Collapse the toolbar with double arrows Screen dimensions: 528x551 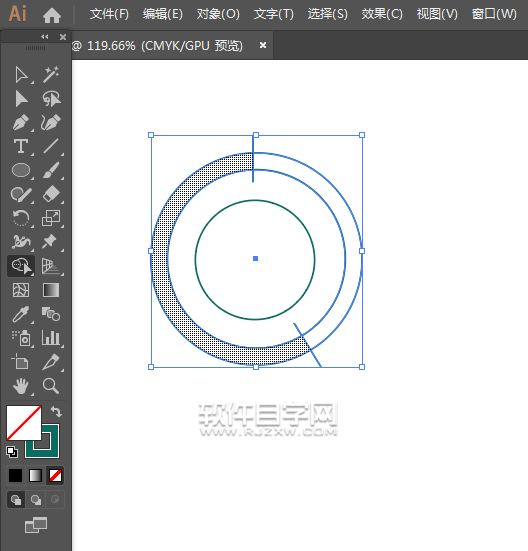(45, 37)
